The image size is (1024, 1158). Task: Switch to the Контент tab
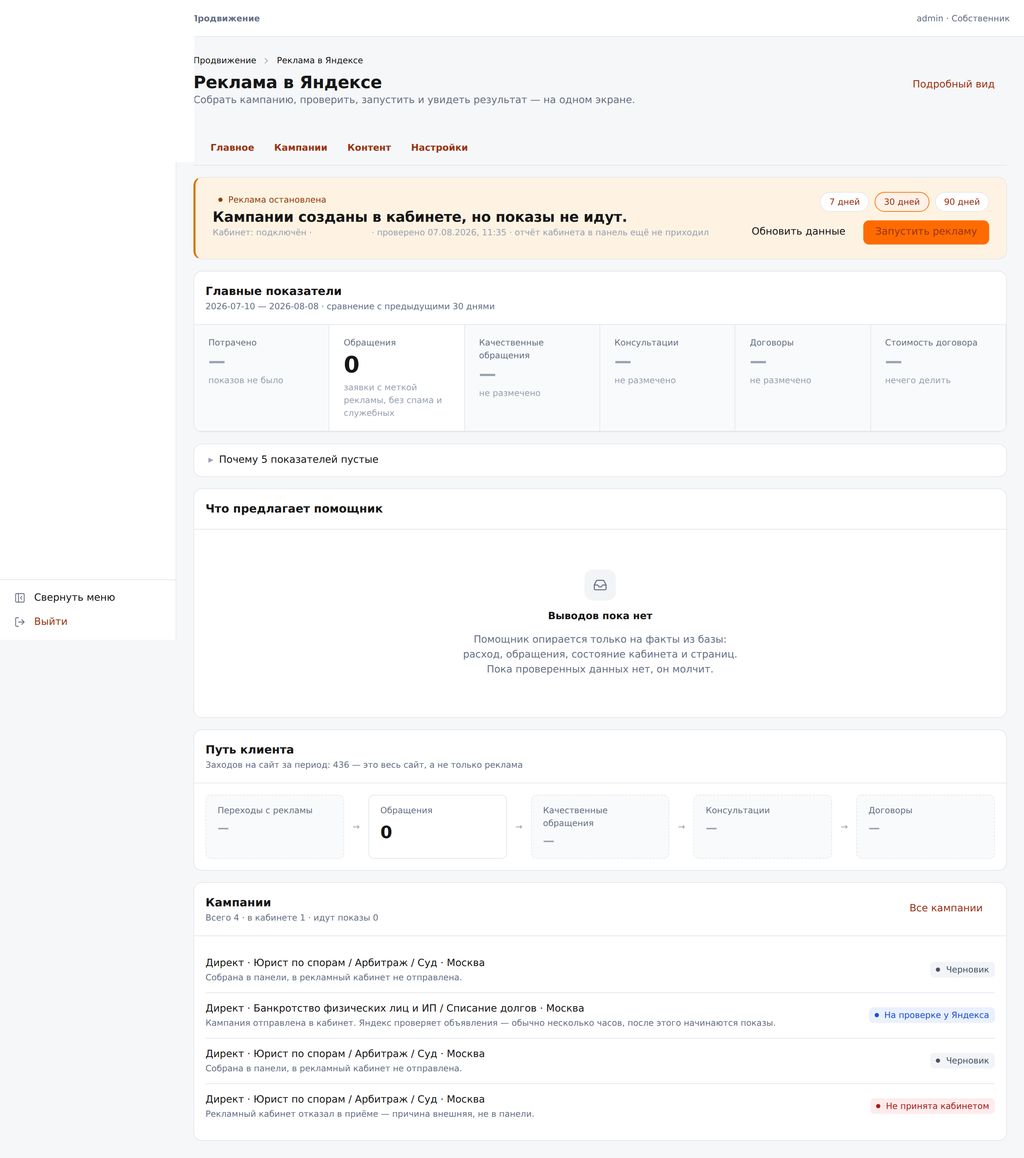pos(369,148)
